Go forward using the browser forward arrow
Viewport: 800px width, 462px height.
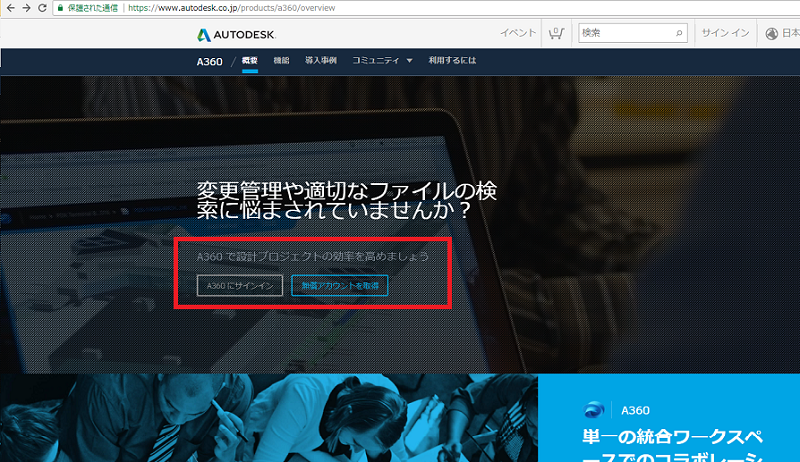(26, 8)
